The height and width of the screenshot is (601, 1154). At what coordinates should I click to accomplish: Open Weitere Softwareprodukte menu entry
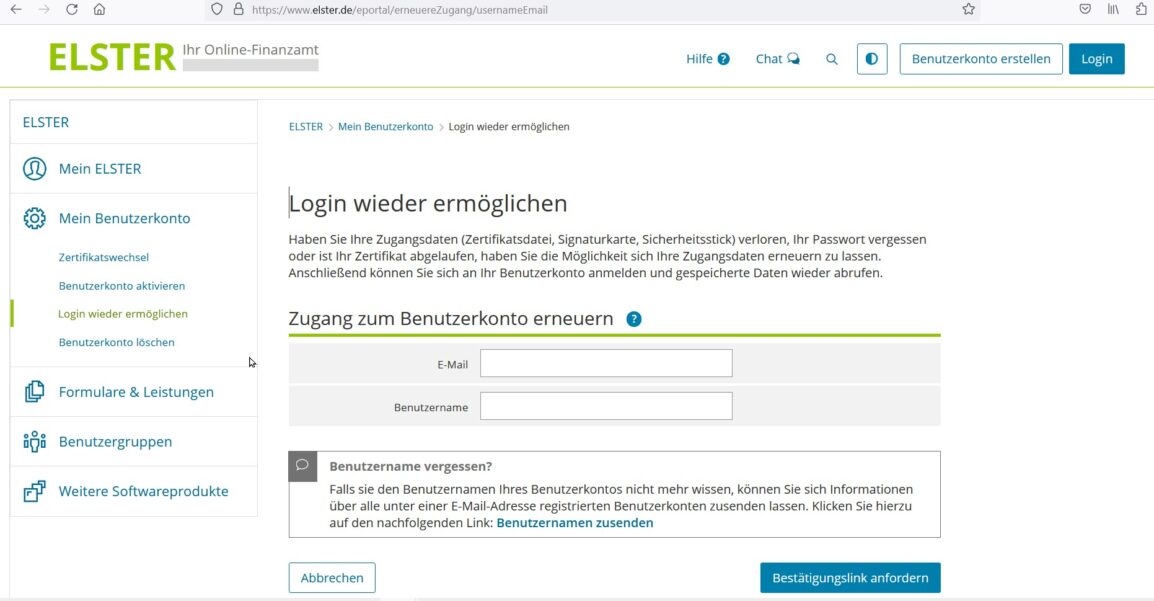coord(144,491)
